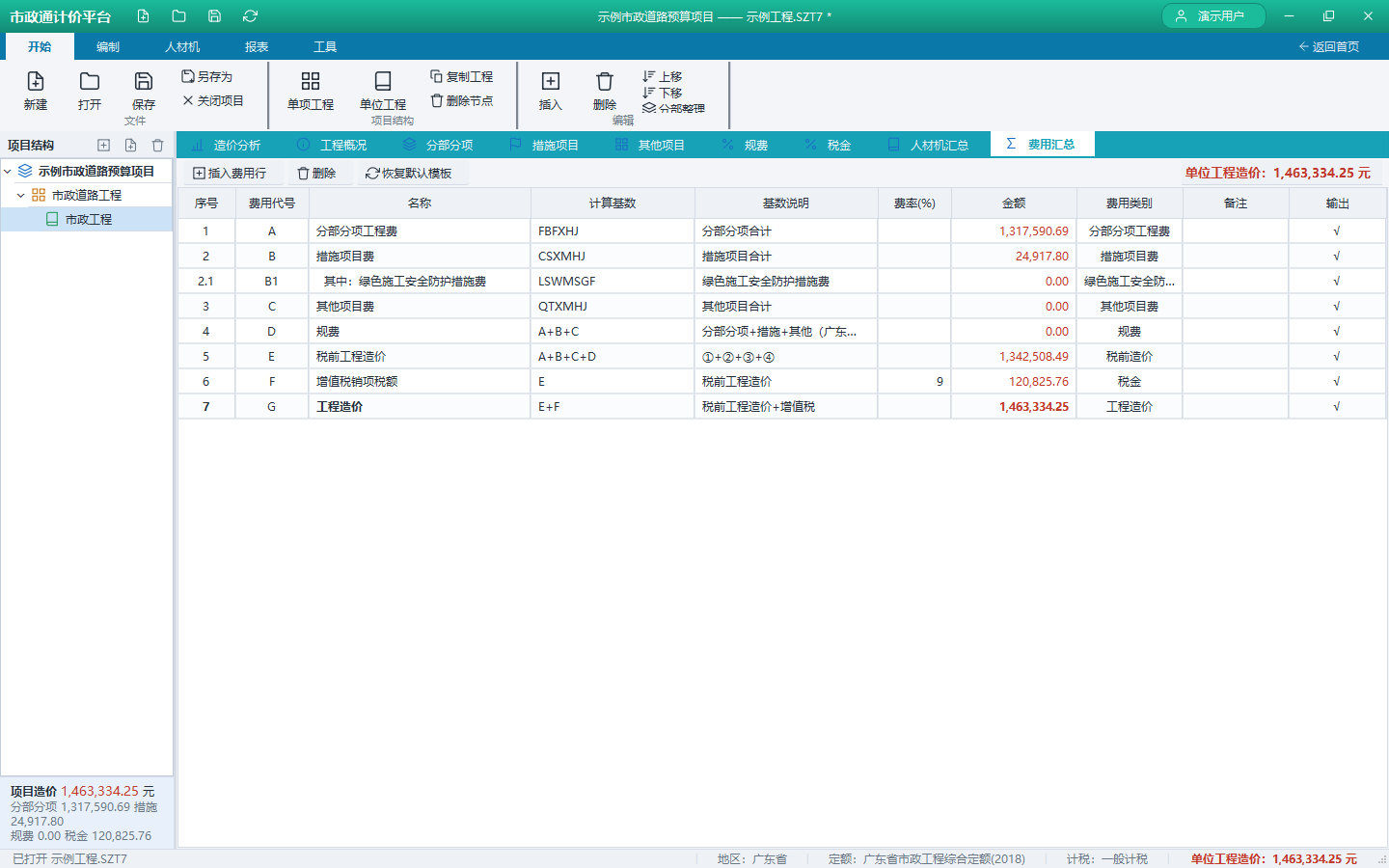Click the refresh icon in the title bar
The height and width of the screenshot is (868, 1389).
[250, 16]
